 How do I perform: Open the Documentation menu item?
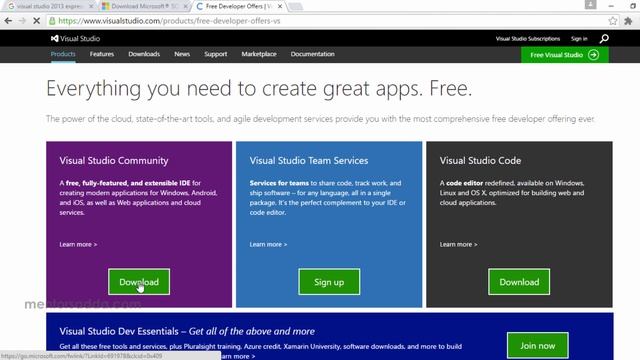click(312, 54)
